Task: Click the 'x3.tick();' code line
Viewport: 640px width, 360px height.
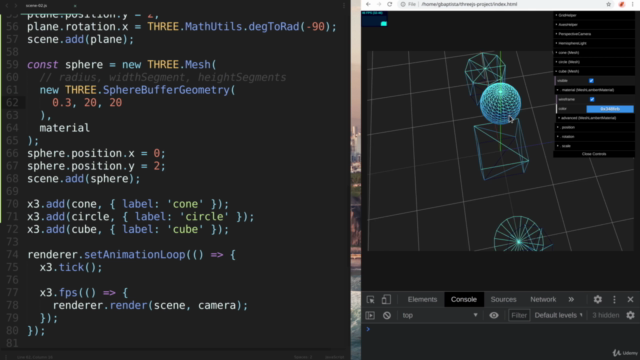Action: pyautogui.click(x=71, y=267)
